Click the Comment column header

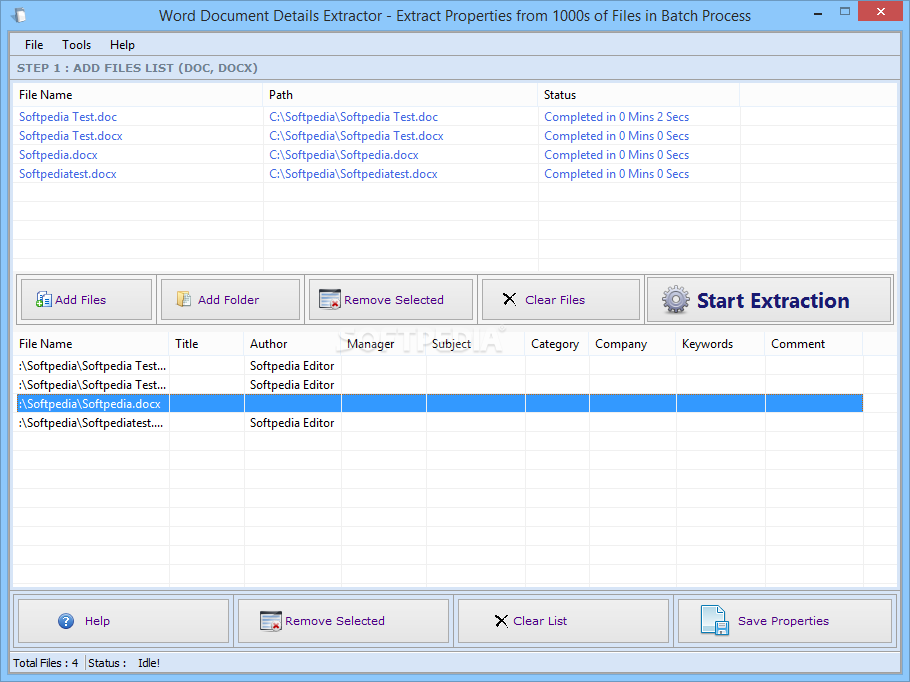pos(814,344)
